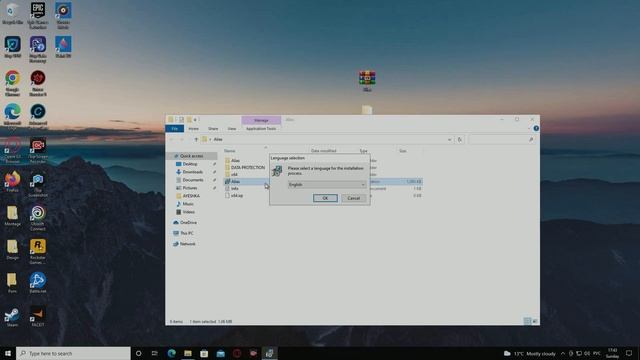
Task: Select Quick access in the sidebar
Action: point(191,156)
